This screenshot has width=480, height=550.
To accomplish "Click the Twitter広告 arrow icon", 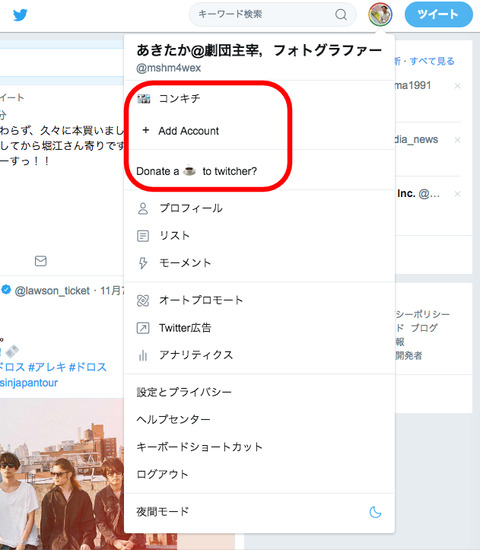I will click(143, 328).
